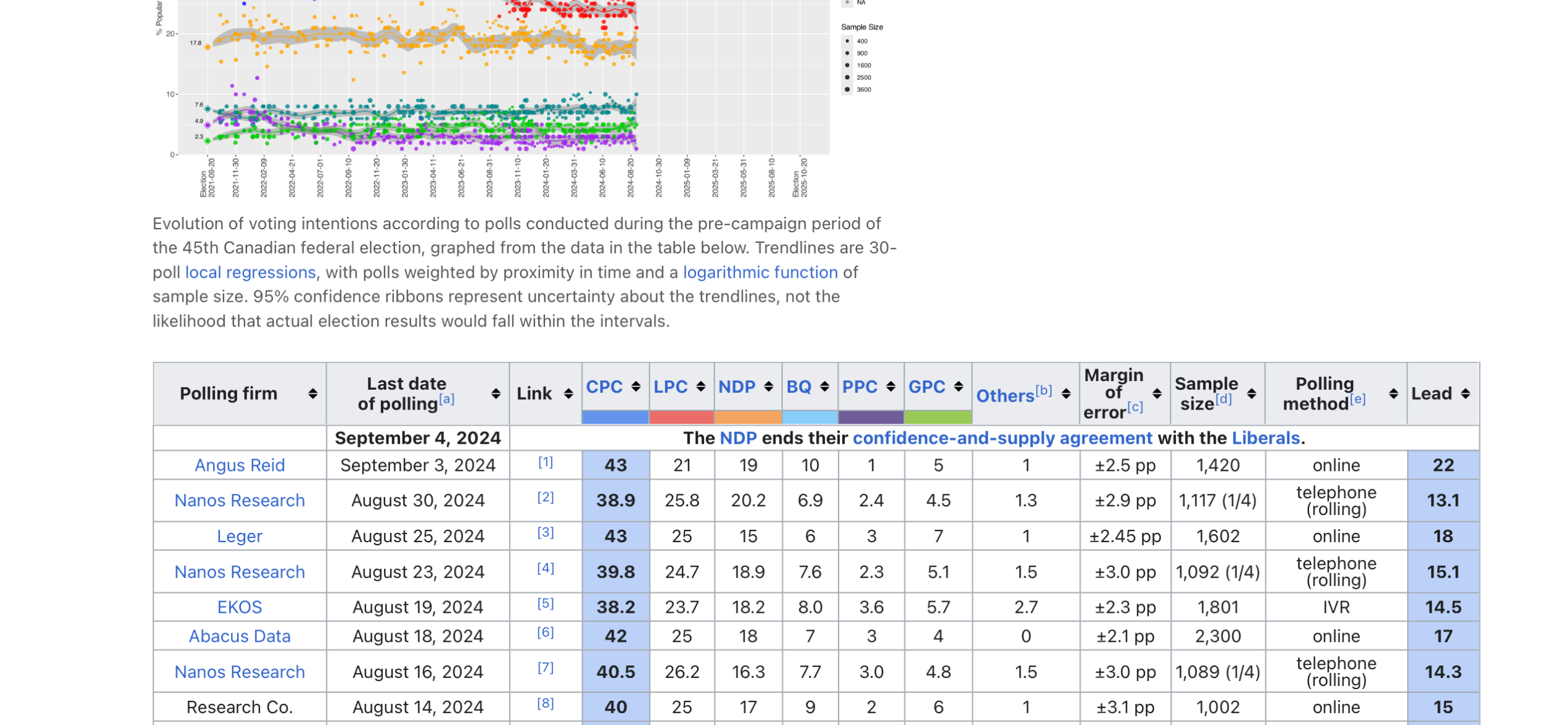This screenshot has width=1568, height=725.
Task: Open Nanos Research link for August 23
Action: [x=240, y=572]
